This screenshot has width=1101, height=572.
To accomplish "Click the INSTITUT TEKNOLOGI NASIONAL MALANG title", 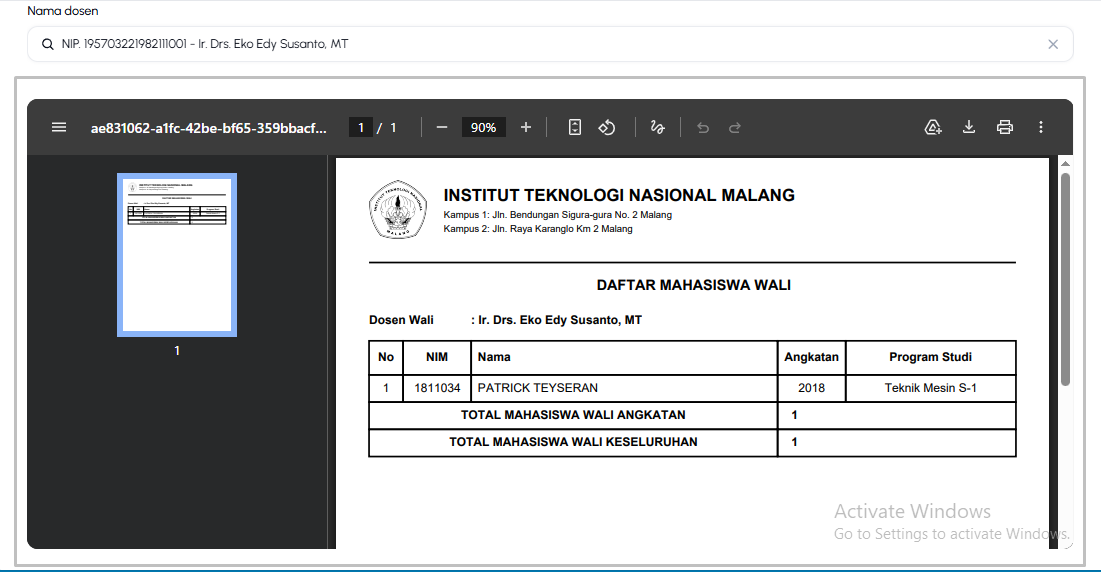I will click(x=619, y=195).
